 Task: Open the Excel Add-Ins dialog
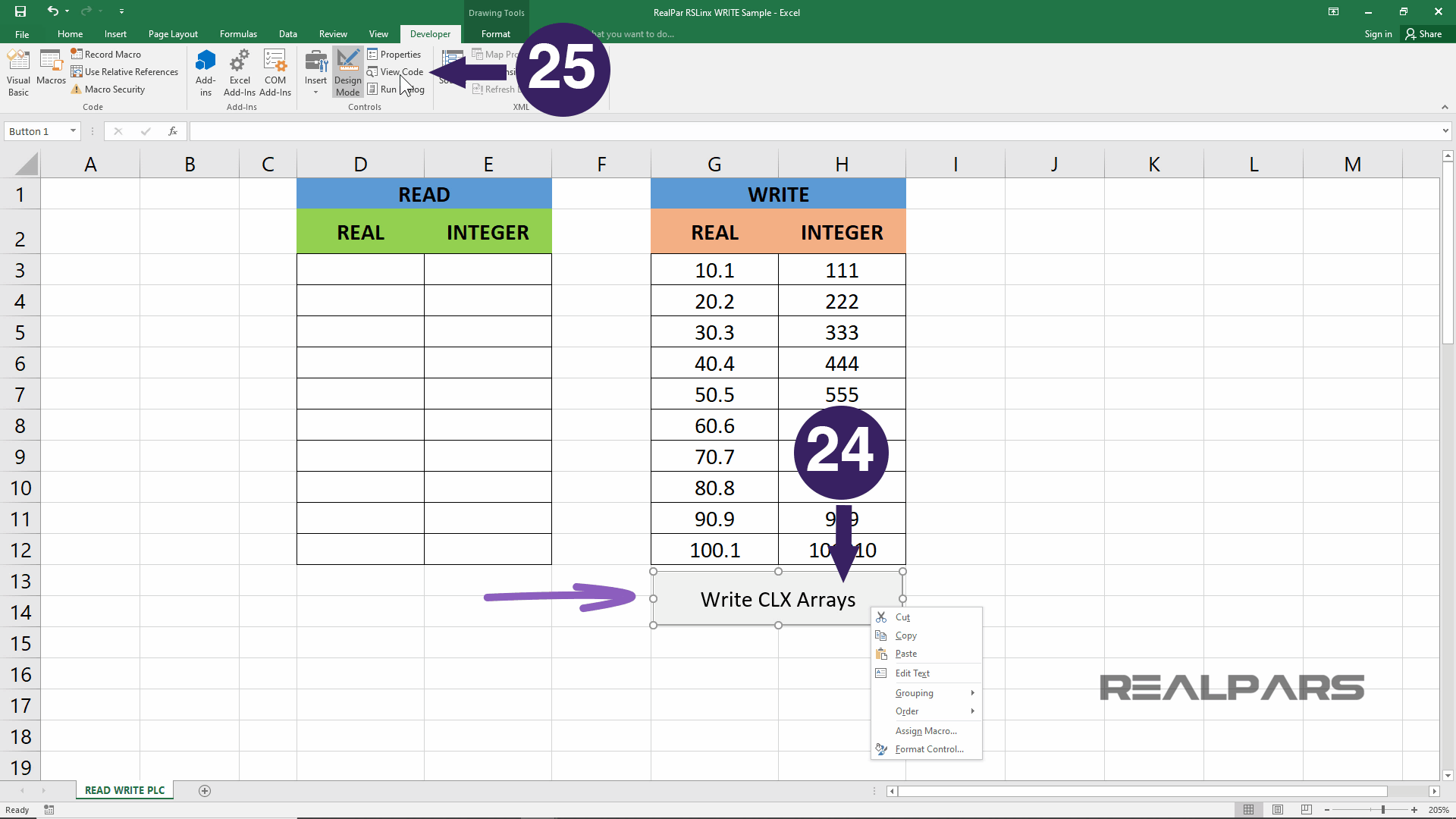point(240,72)
